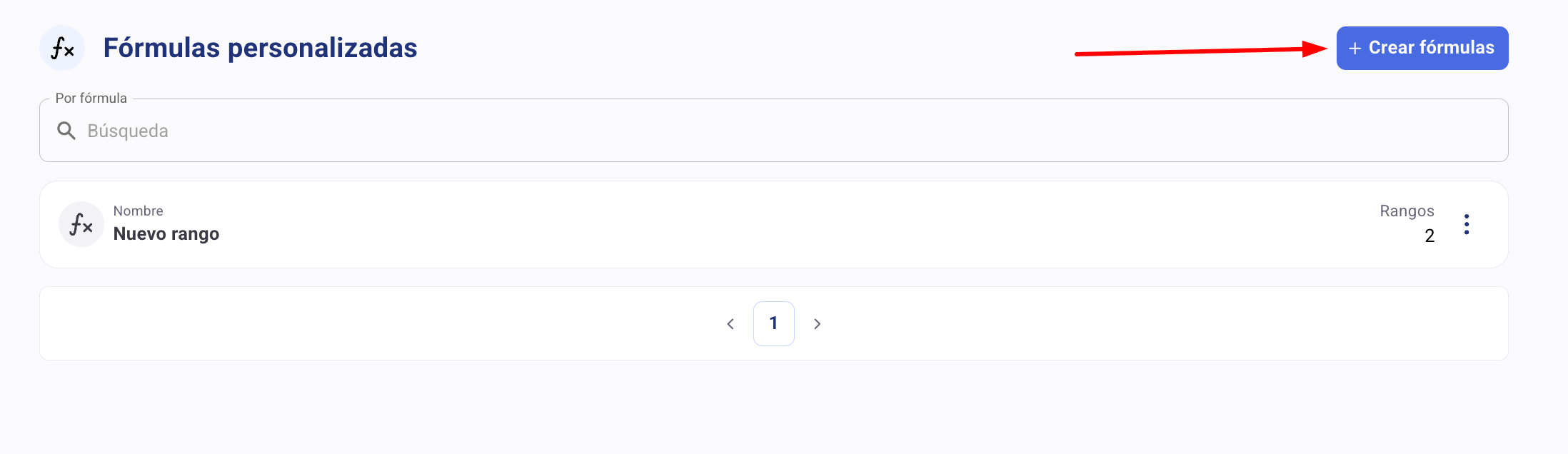The height and width of the screenshot is (454, 1568).
Task: Click the red arrow pointing to Crear fórmulas
Action: 1200,51
